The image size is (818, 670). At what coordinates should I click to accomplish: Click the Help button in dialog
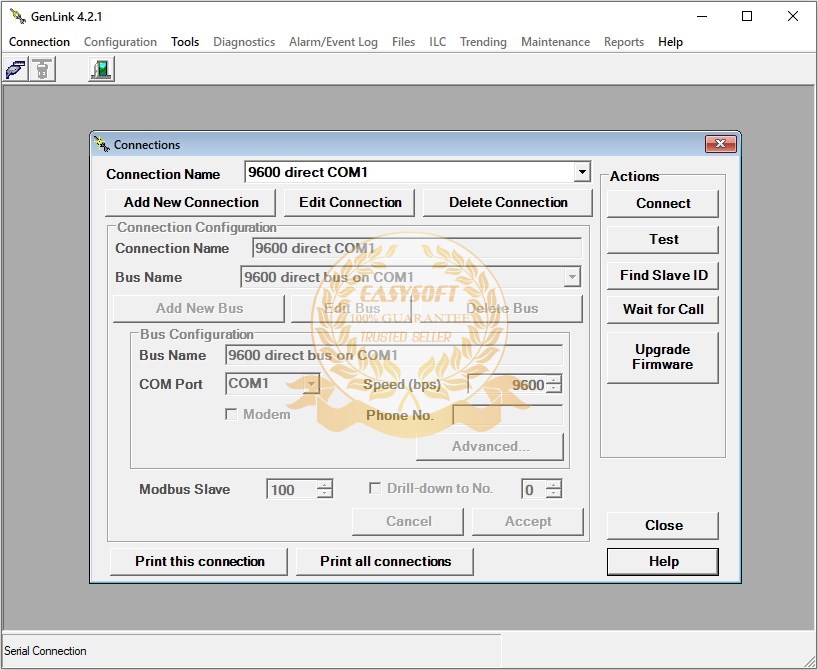[x=663, y=561]
